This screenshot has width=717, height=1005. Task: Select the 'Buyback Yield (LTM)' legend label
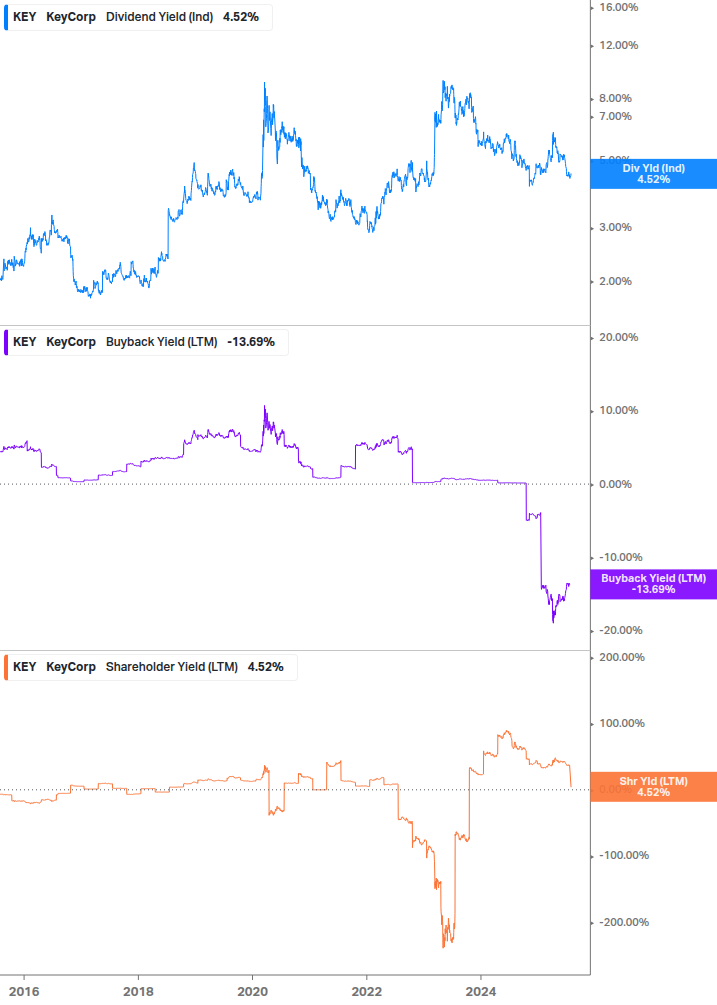[x=161, y=342]
